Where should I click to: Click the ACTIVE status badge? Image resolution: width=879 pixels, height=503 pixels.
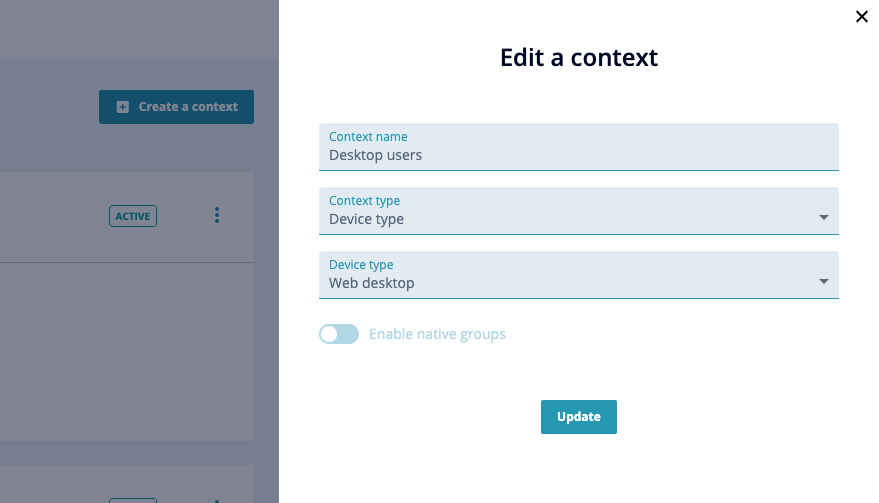(133, 216)
